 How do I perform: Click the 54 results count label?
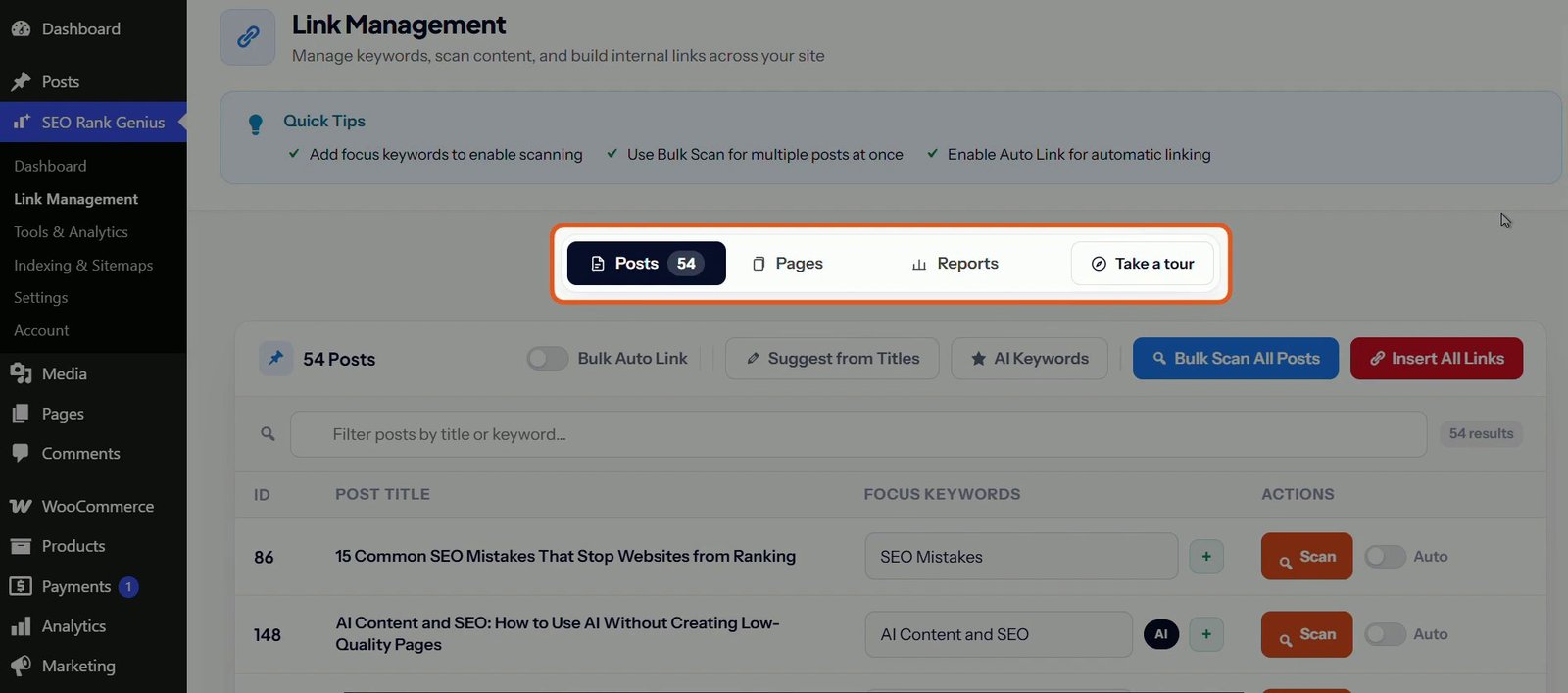[1481, 433]
